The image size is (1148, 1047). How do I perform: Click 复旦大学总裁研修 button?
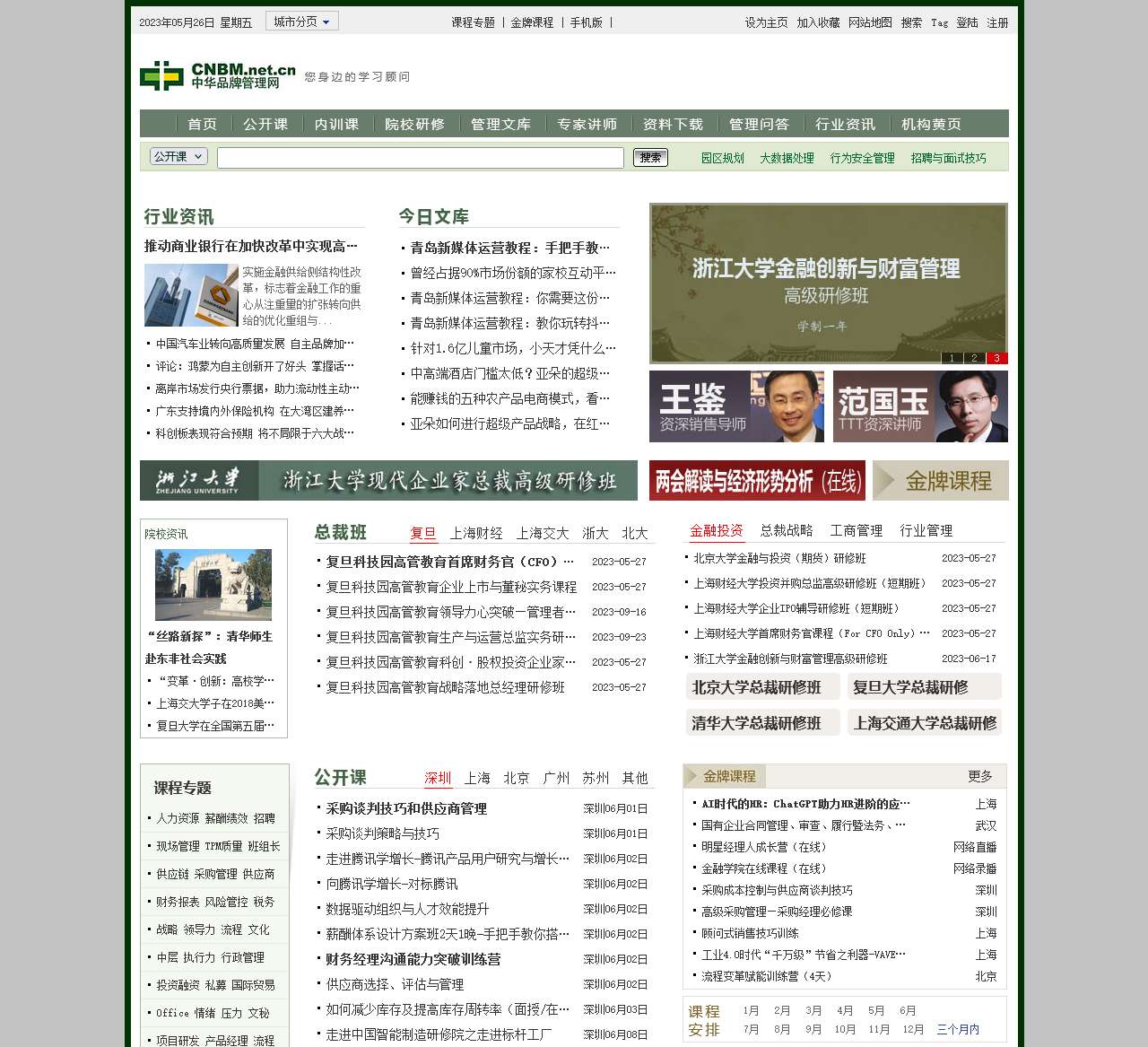[x=925, y=687]
